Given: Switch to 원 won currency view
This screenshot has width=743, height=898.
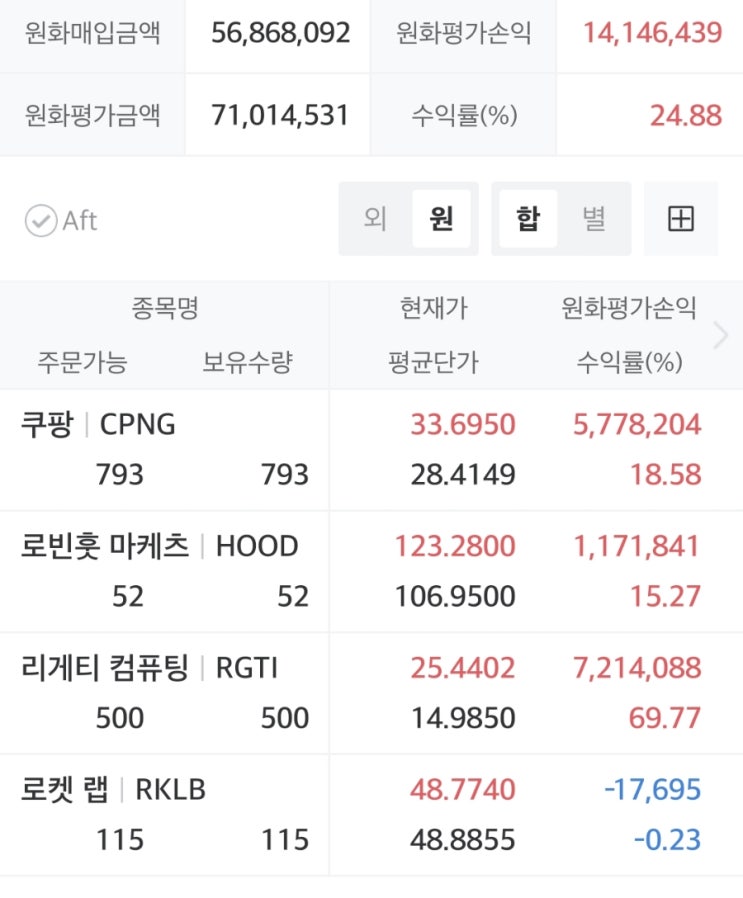Looking at the screenshot, I should (x=441, y=218).
